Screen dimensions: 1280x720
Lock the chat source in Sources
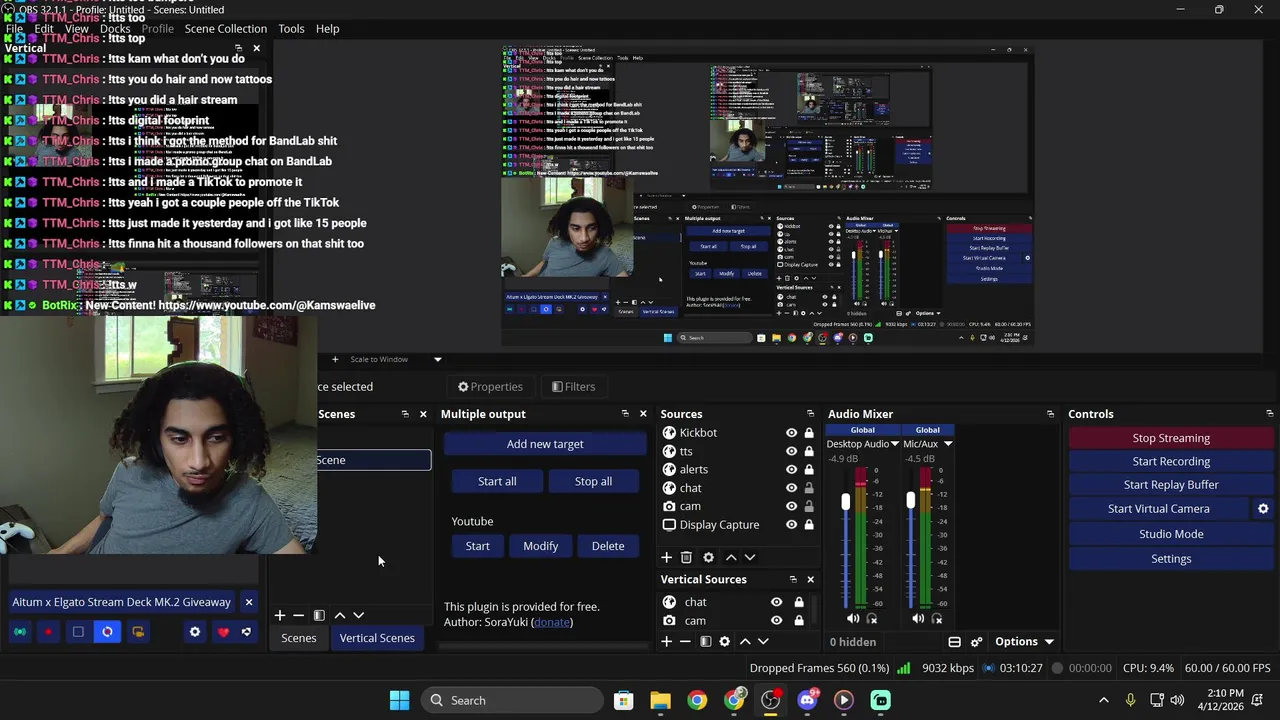[809, 488]
